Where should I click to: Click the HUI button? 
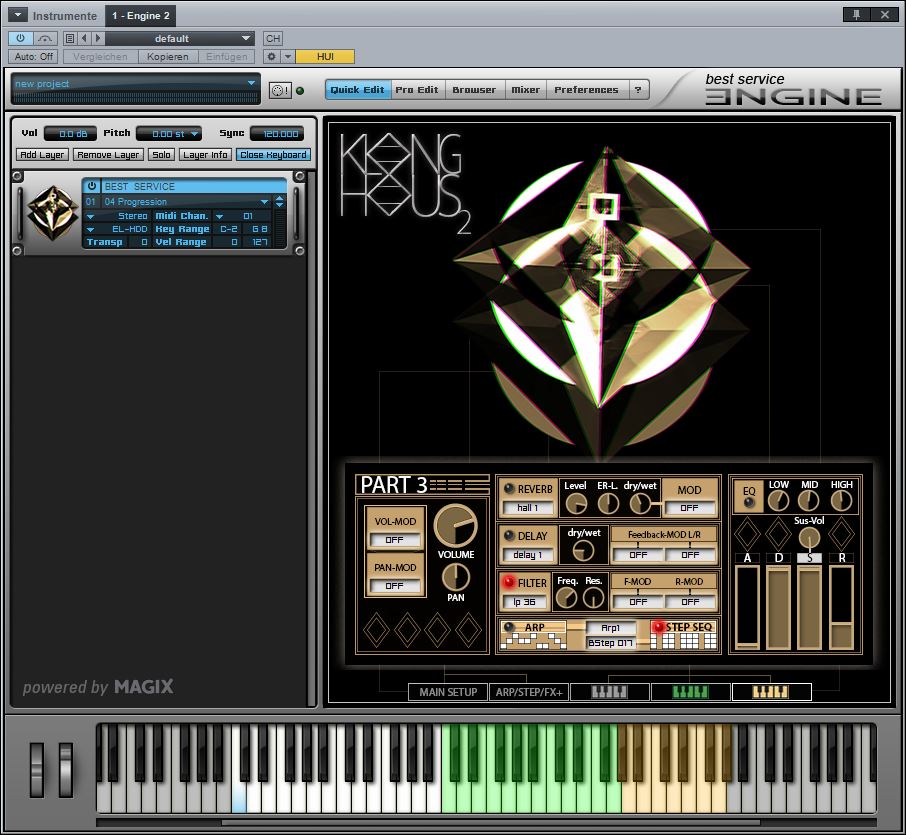coord(325,57)
